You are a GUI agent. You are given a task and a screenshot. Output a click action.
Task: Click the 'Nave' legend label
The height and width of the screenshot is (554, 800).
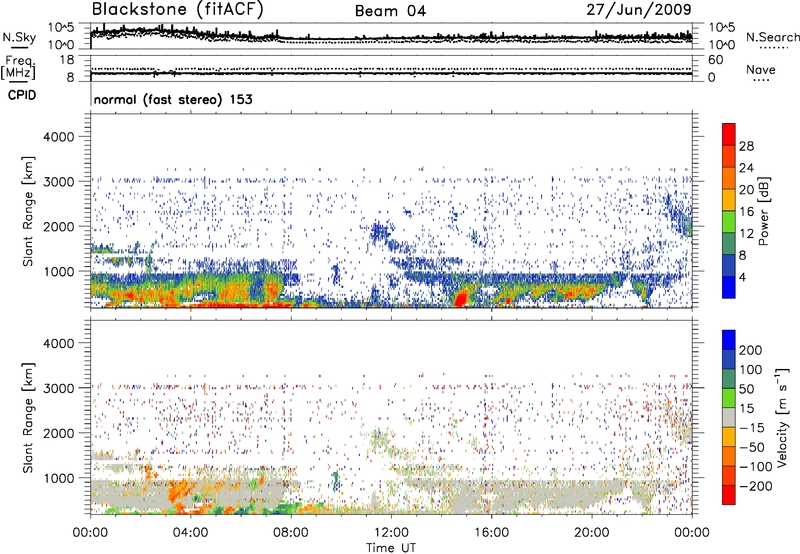pyautogui.click(x=761, y=69)
